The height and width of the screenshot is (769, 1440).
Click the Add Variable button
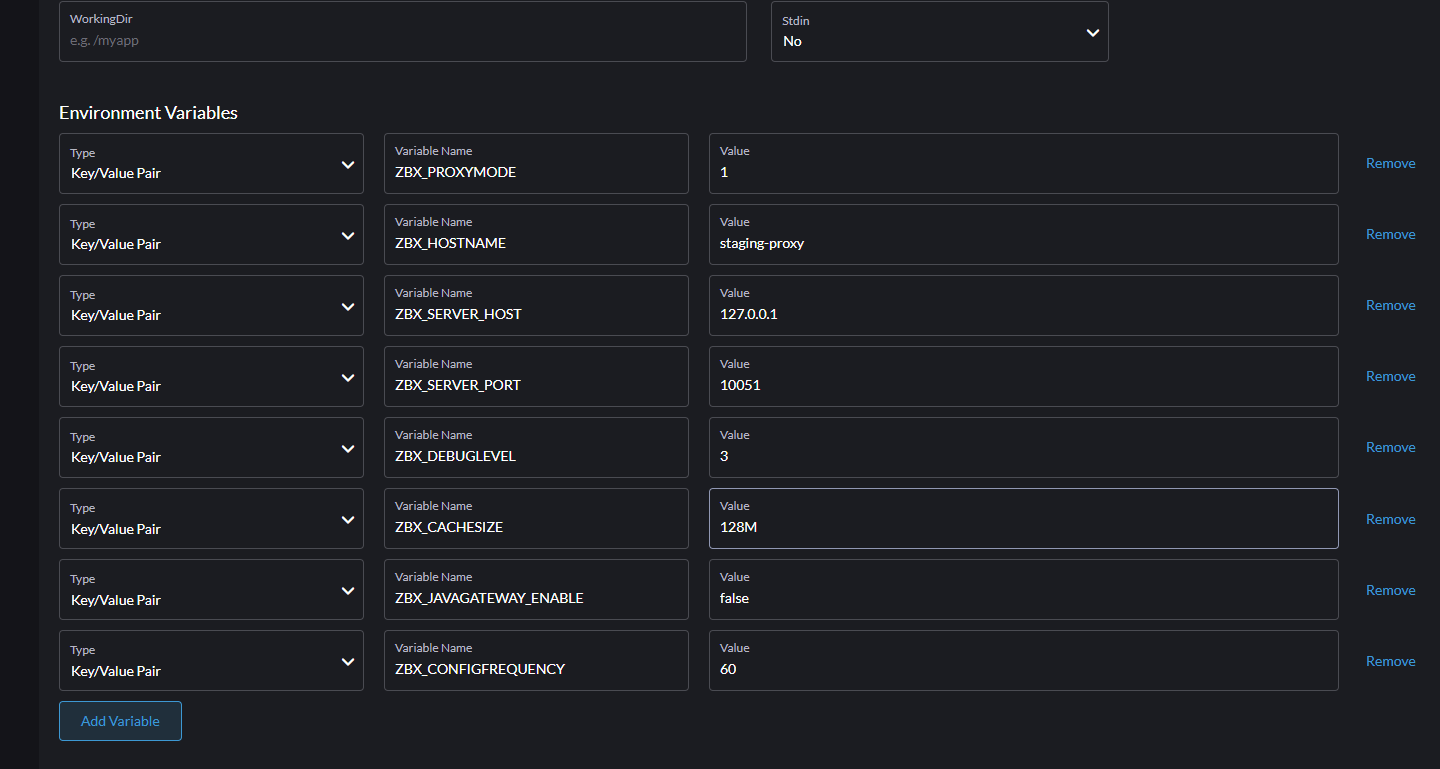pos(120,721)
